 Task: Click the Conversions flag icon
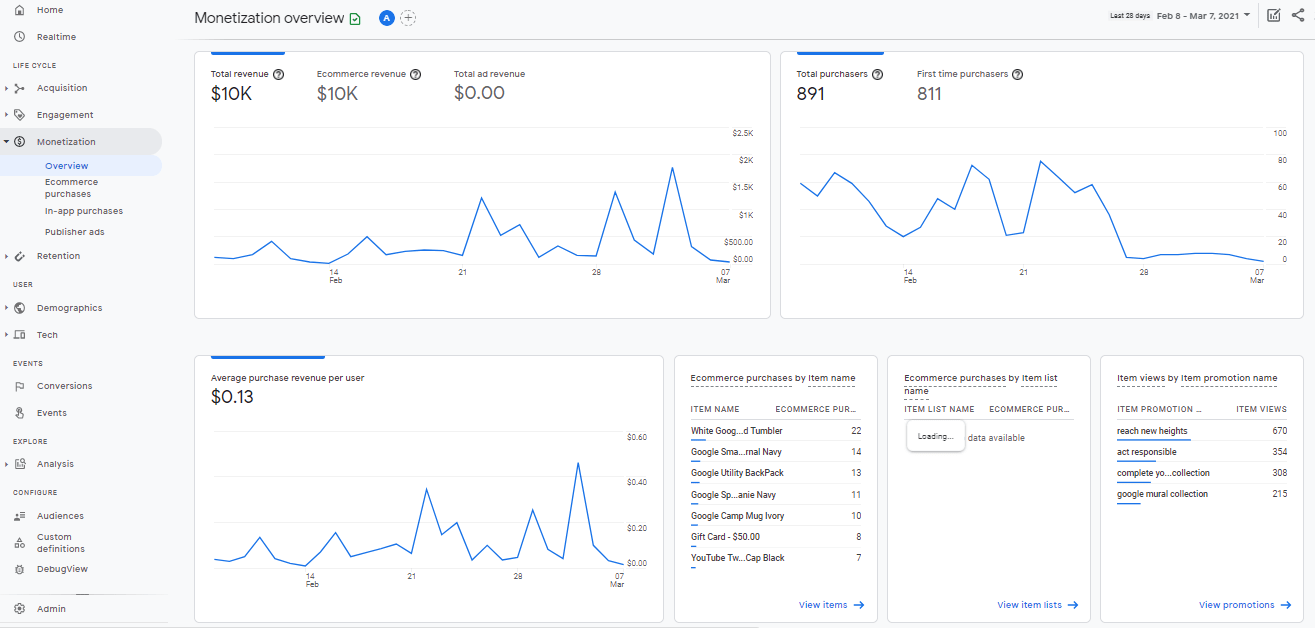click(x=20, y=386)
